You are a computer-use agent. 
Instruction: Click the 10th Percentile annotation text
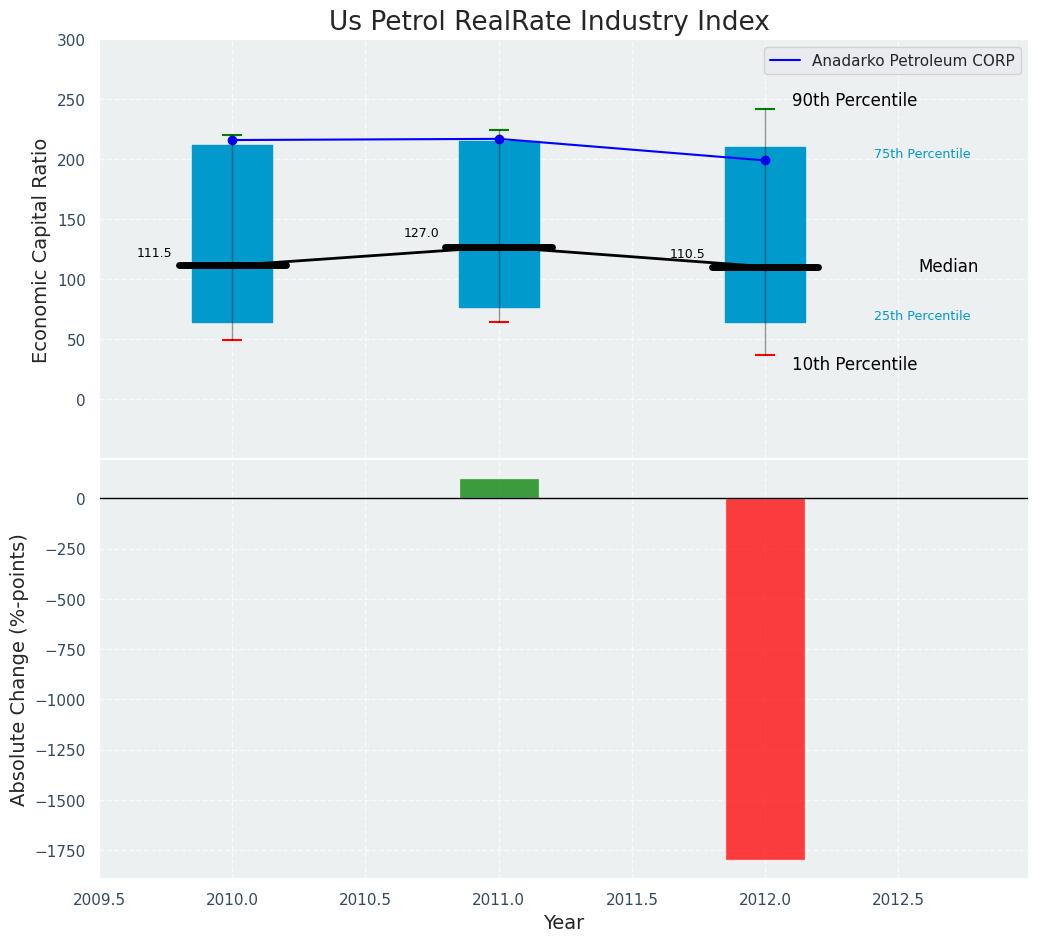(x=854, y=364)
